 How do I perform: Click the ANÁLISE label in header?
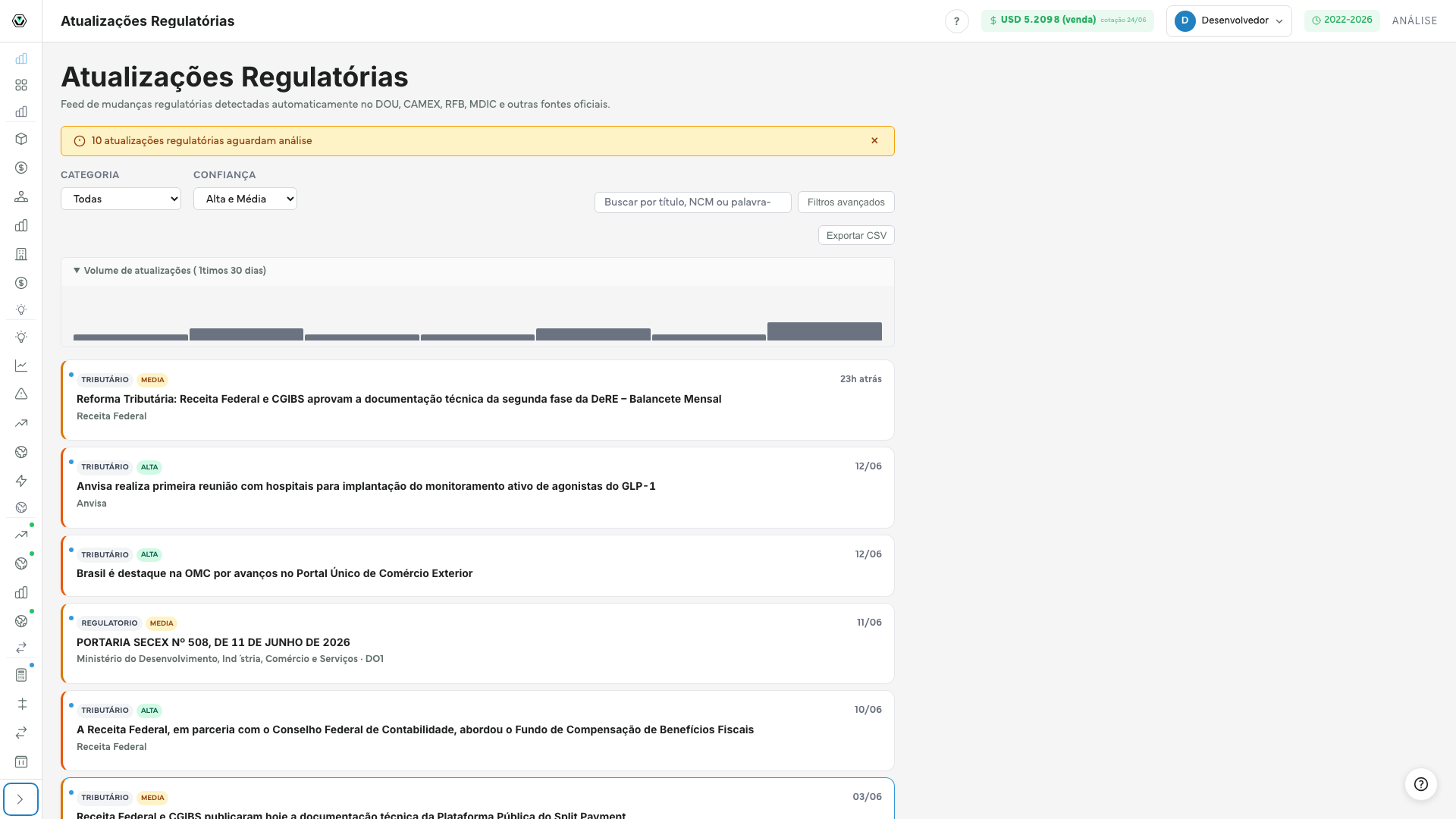[1414, 21]
